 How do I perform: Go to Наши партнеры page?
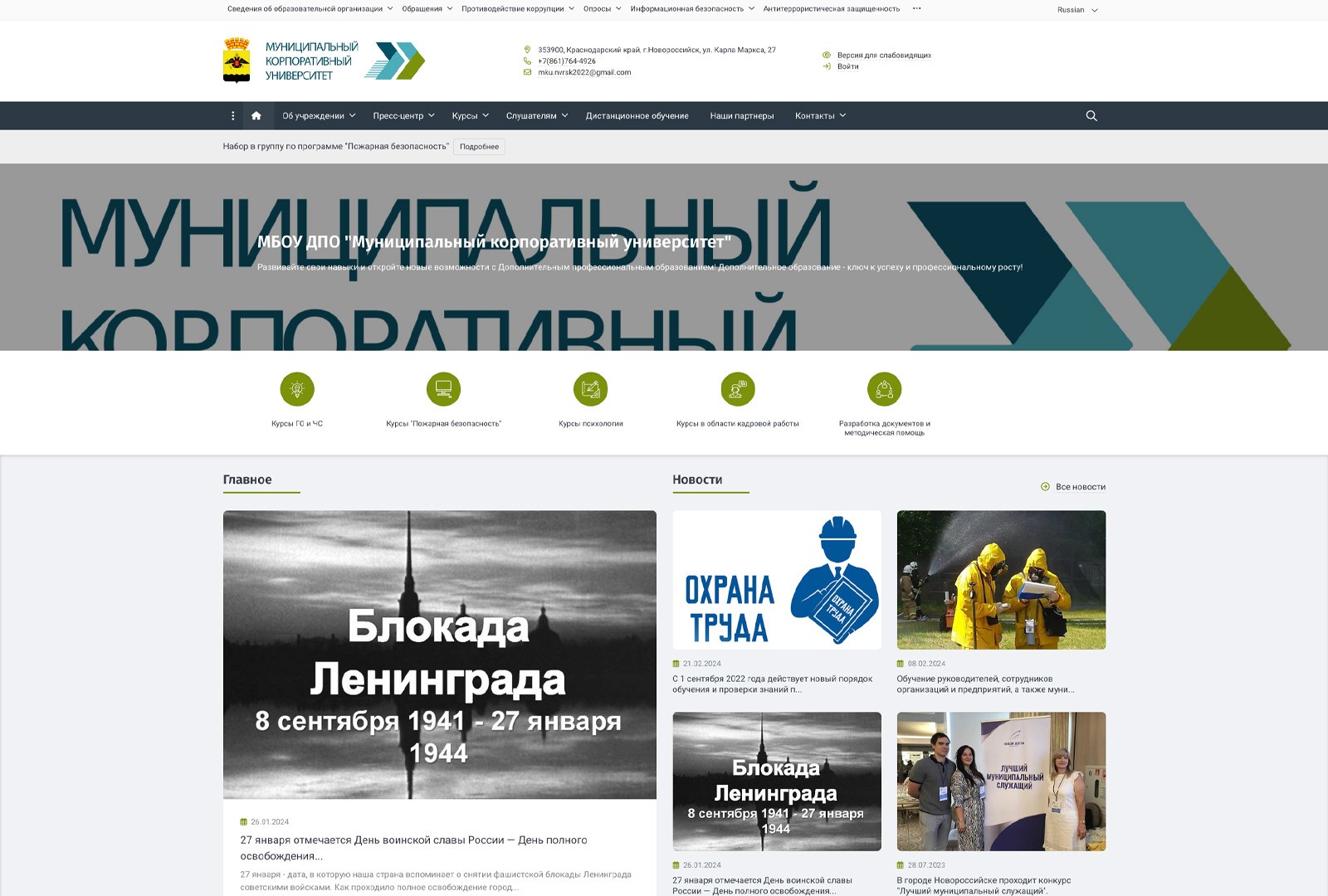[x=741, y=116]
